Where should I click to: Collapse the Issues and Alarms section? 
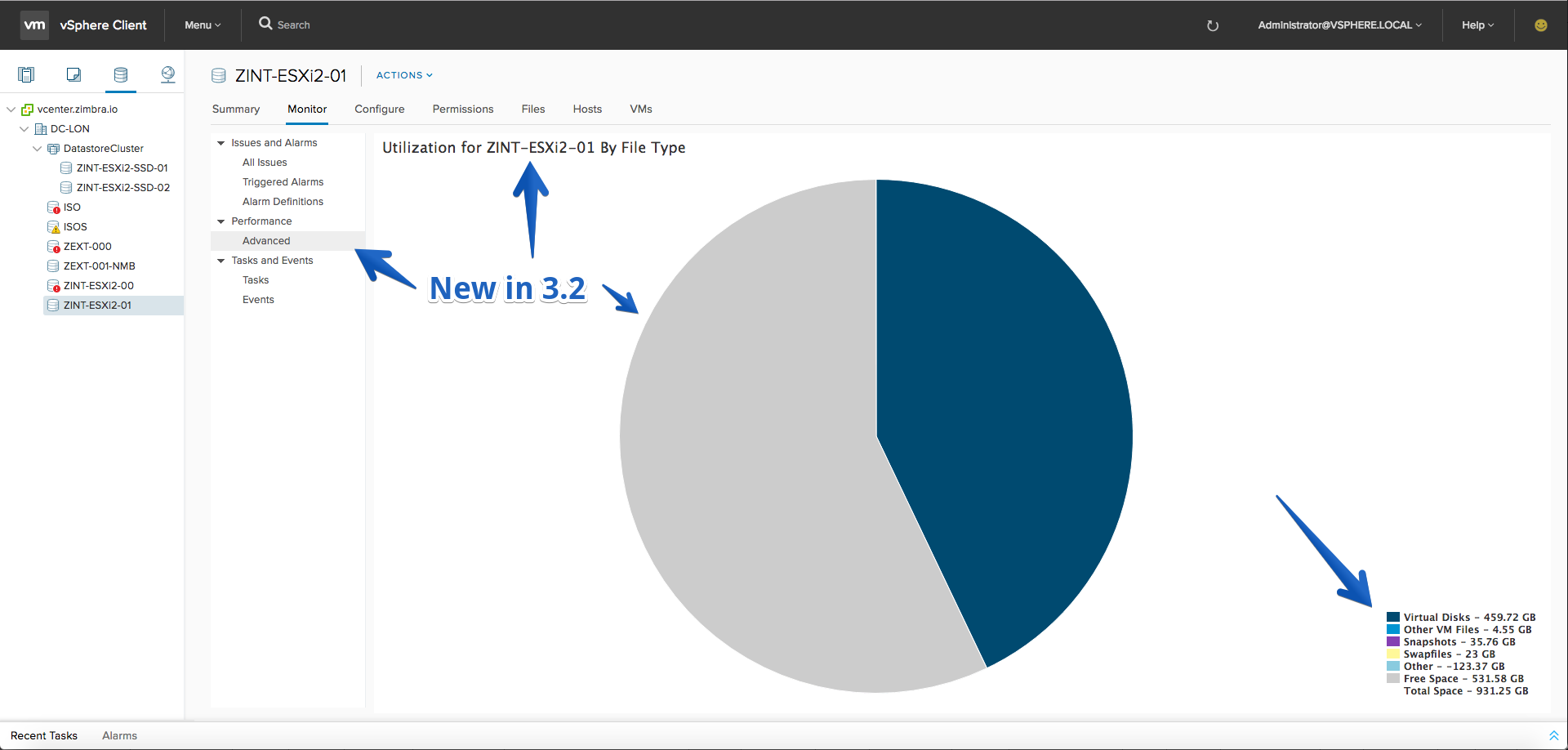220,143
